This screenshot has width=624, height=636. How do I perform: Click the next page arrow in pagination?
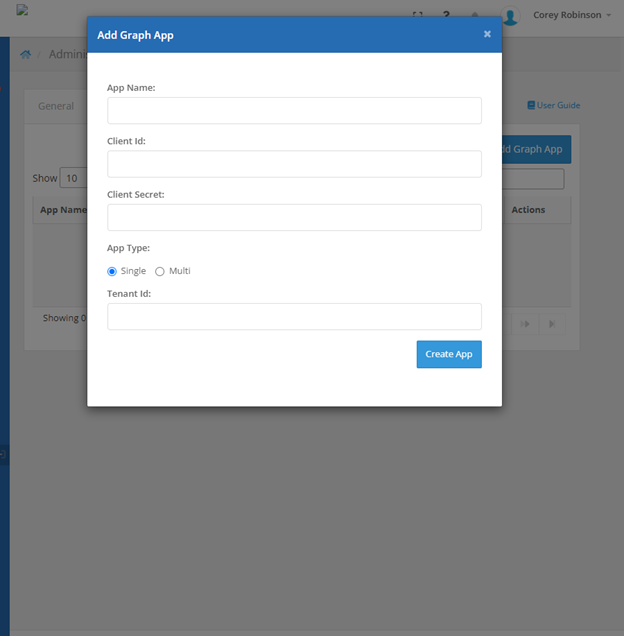[525, 323]
